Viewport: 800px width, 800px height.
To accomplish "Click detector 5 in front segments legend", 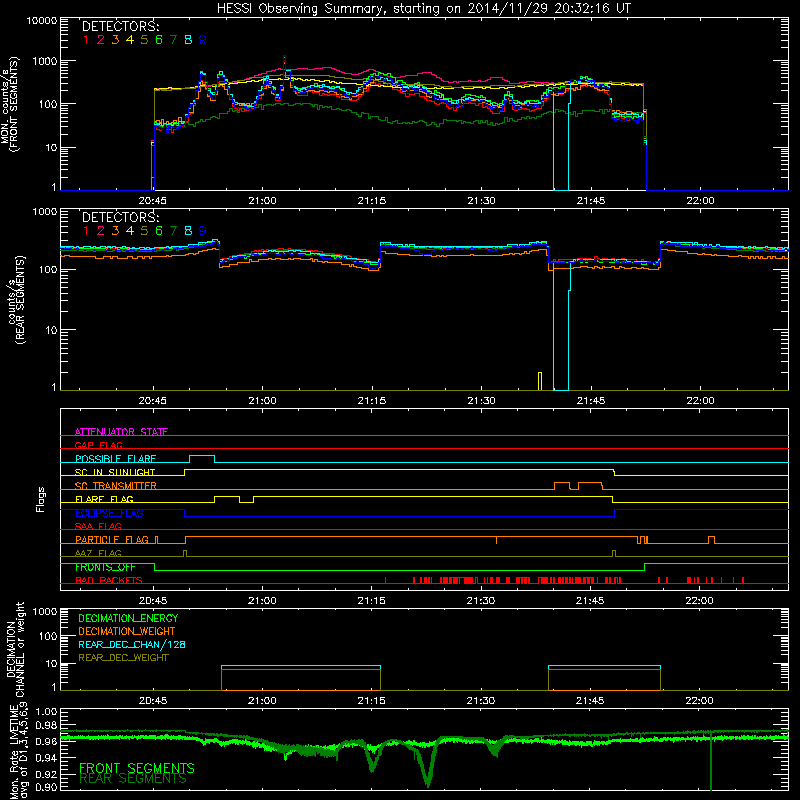I will 144,40.
